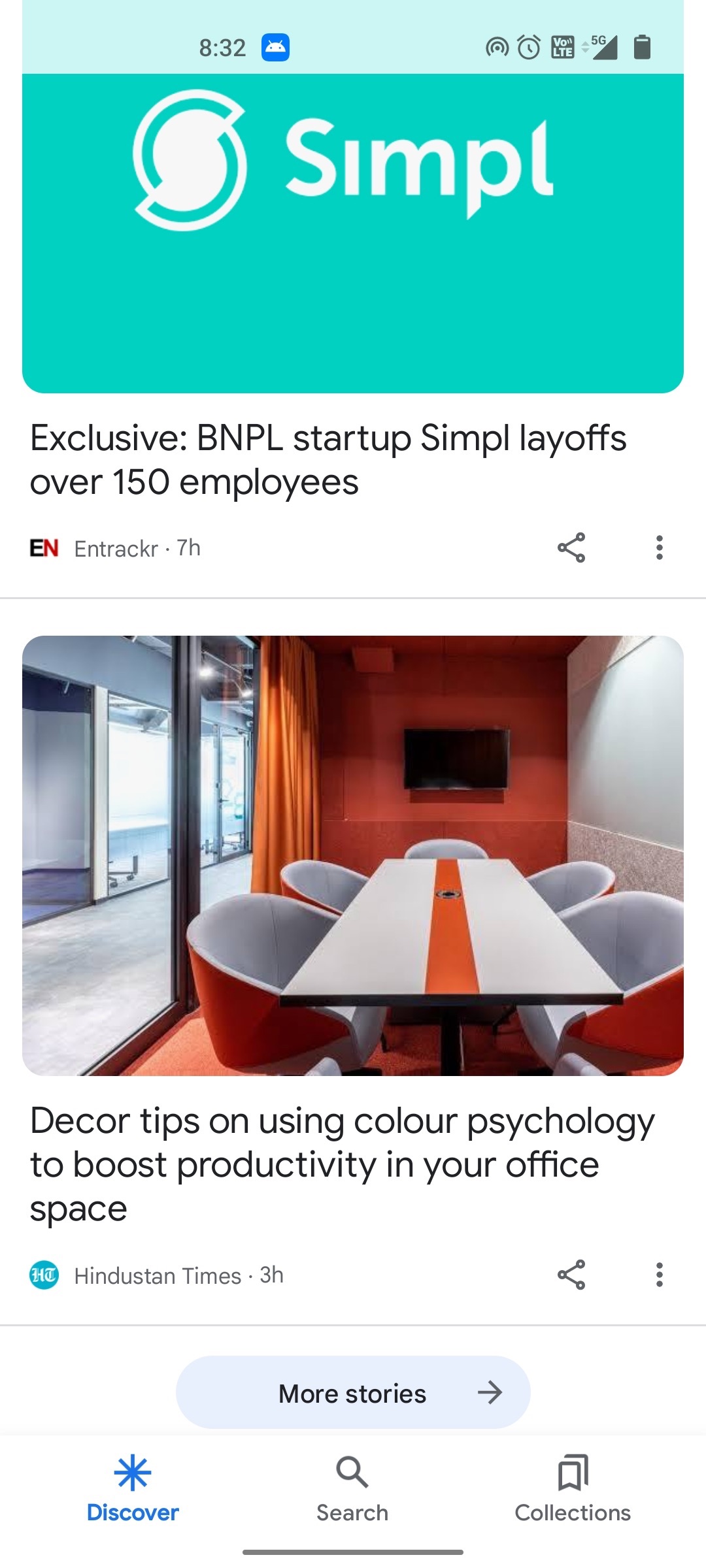Open the colour psychology decor headline
This screenshot has width=706, height=1568.
click(x=343, y=1164)
